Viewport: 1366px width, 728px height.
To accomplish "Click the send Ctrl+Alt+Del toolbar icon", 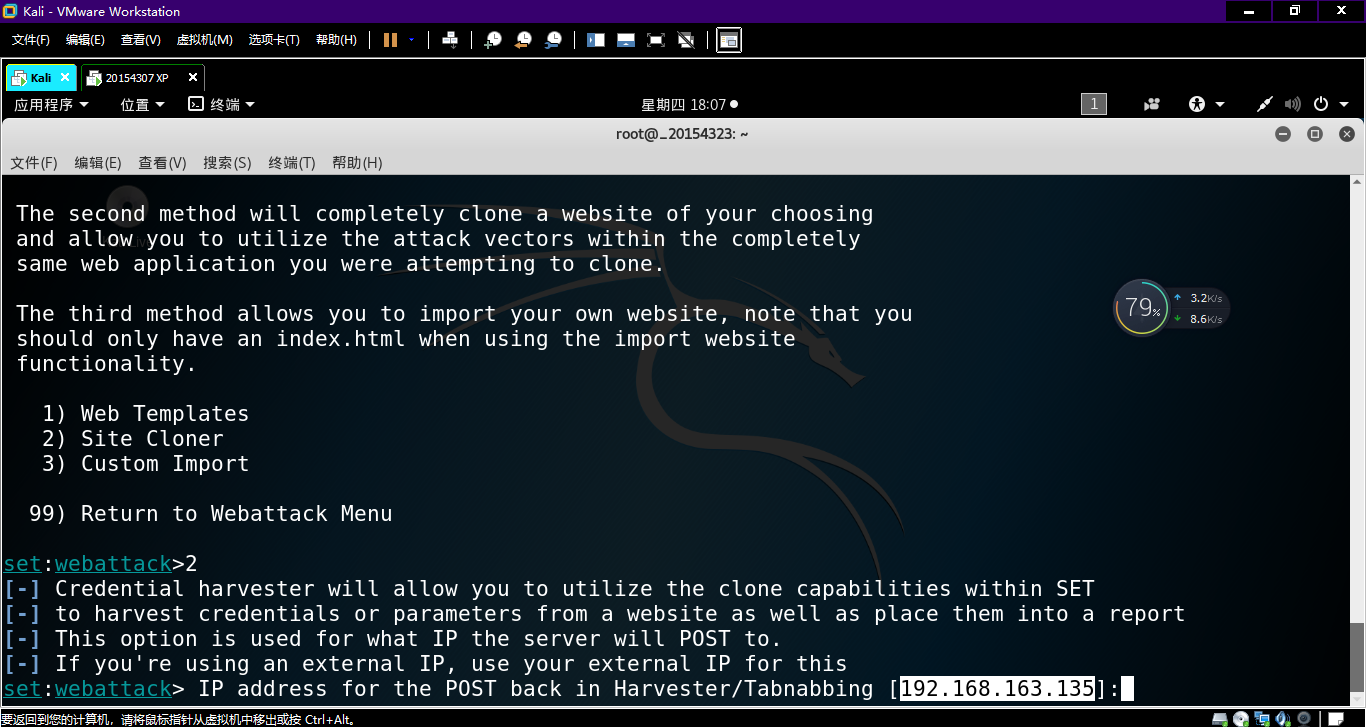I will pyautogui.click(x=450, y=40).
